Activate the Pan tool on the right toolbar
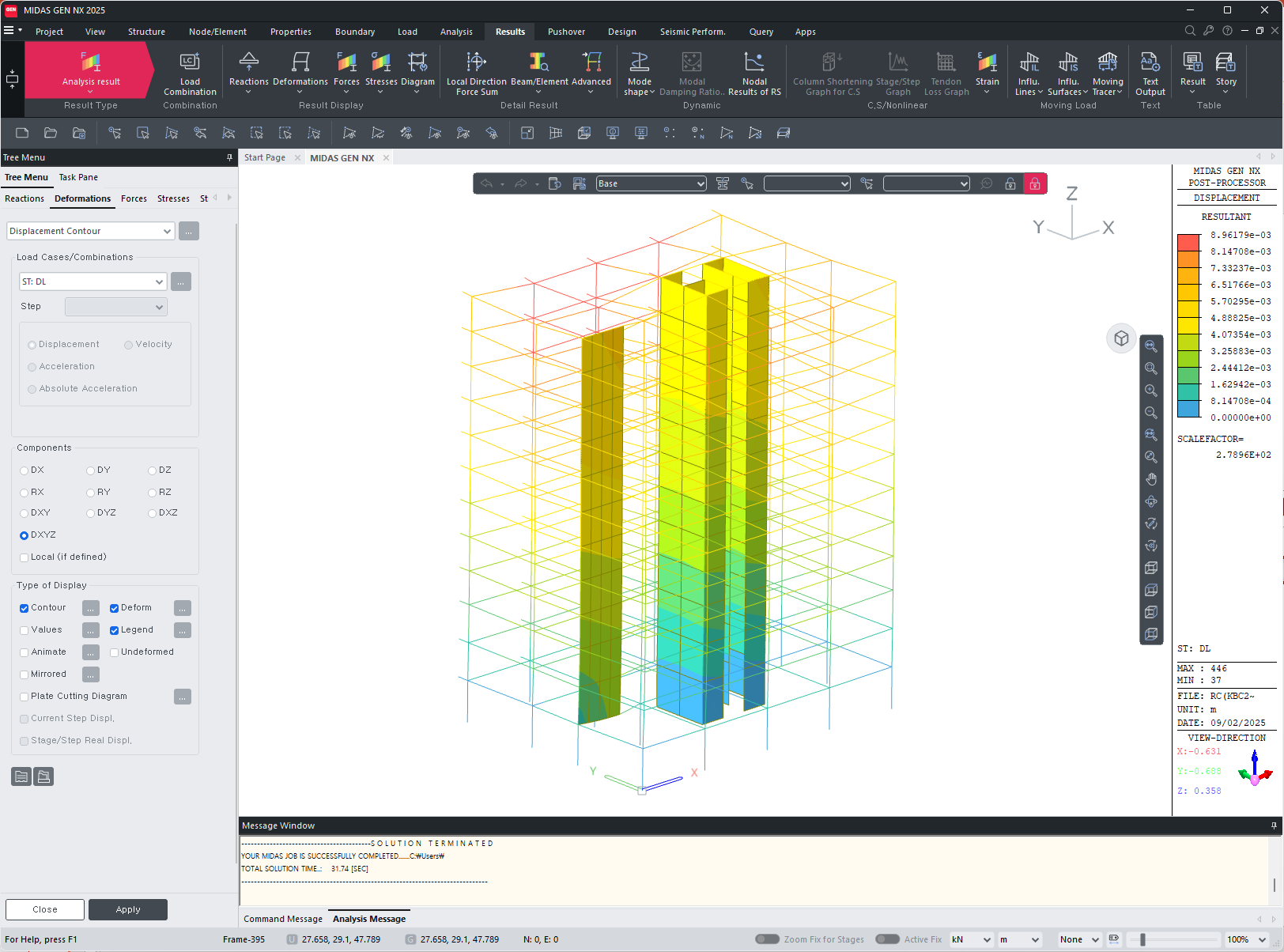Viewport: 1284px width, 952px height. [x=1151, y=478]
